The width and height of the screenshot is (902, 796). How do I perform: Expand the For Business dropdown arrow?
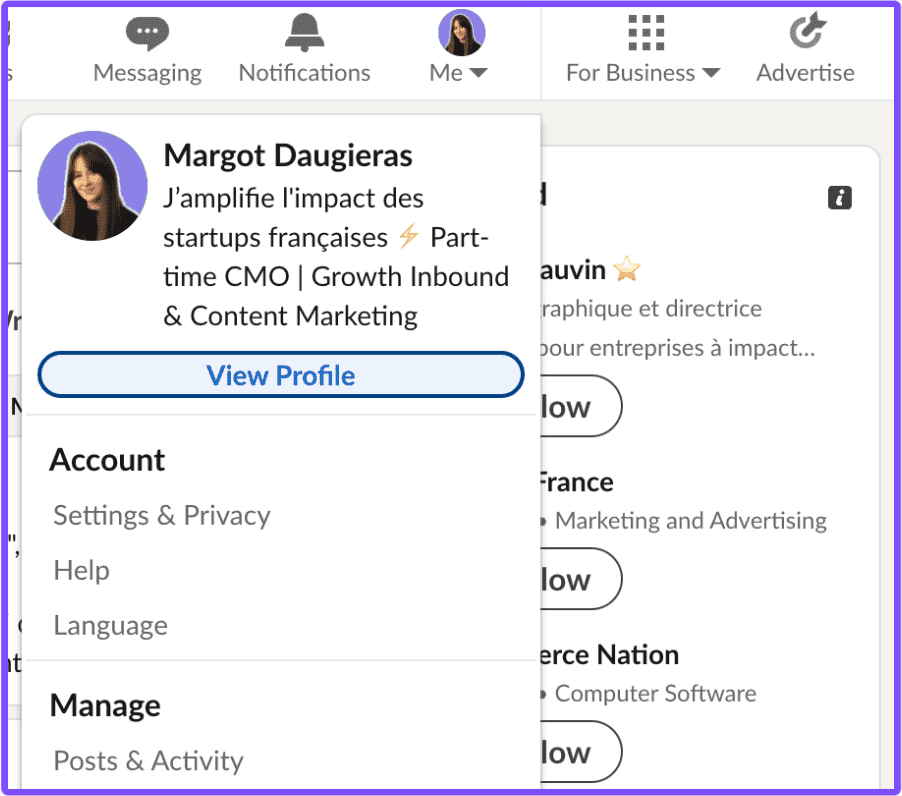click(x=711, y=72)
